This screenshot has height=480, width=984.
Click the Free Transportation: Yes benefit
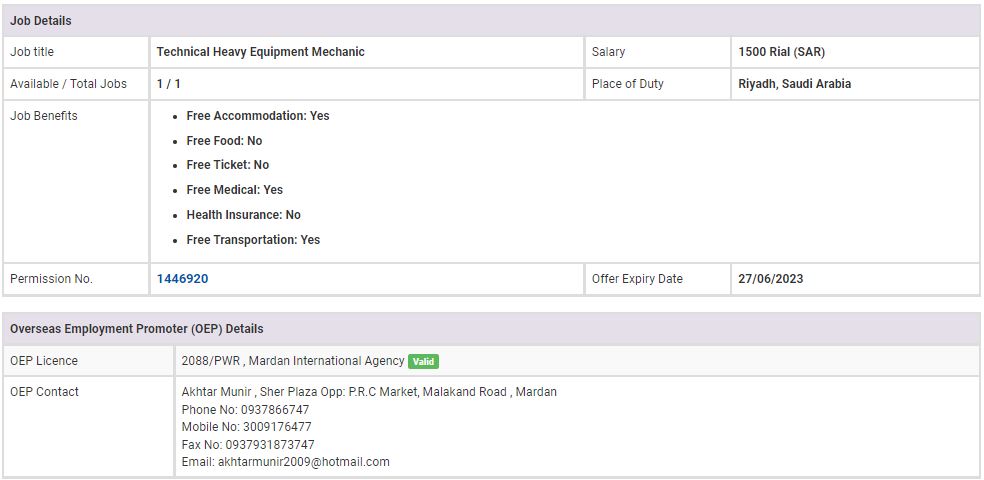(253, 240)
